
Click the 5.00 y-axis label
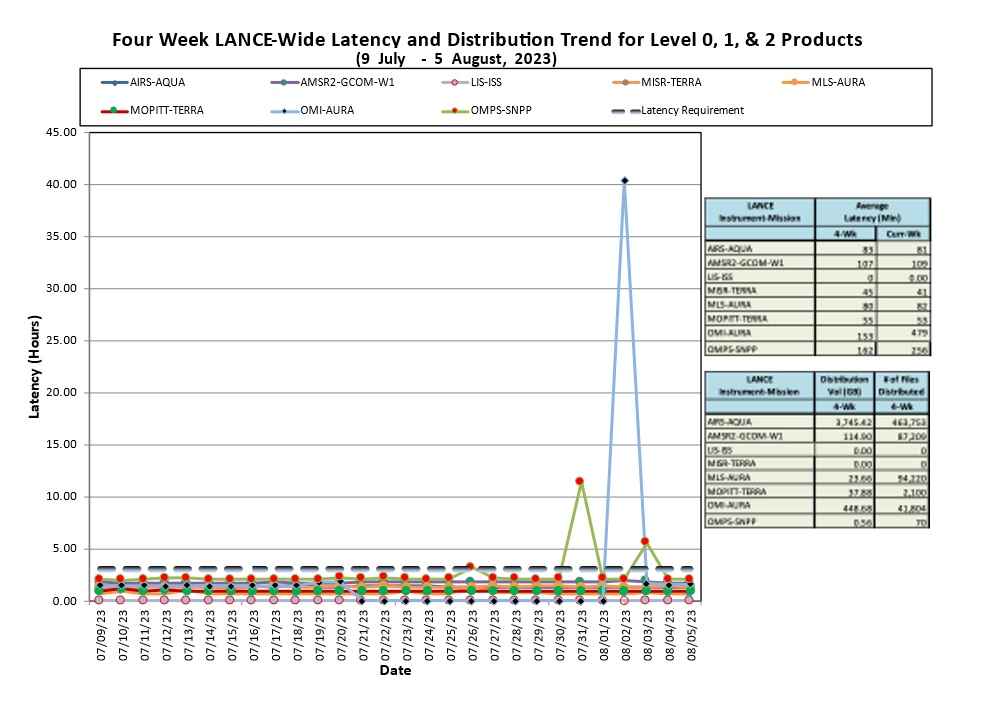[64, 549]
